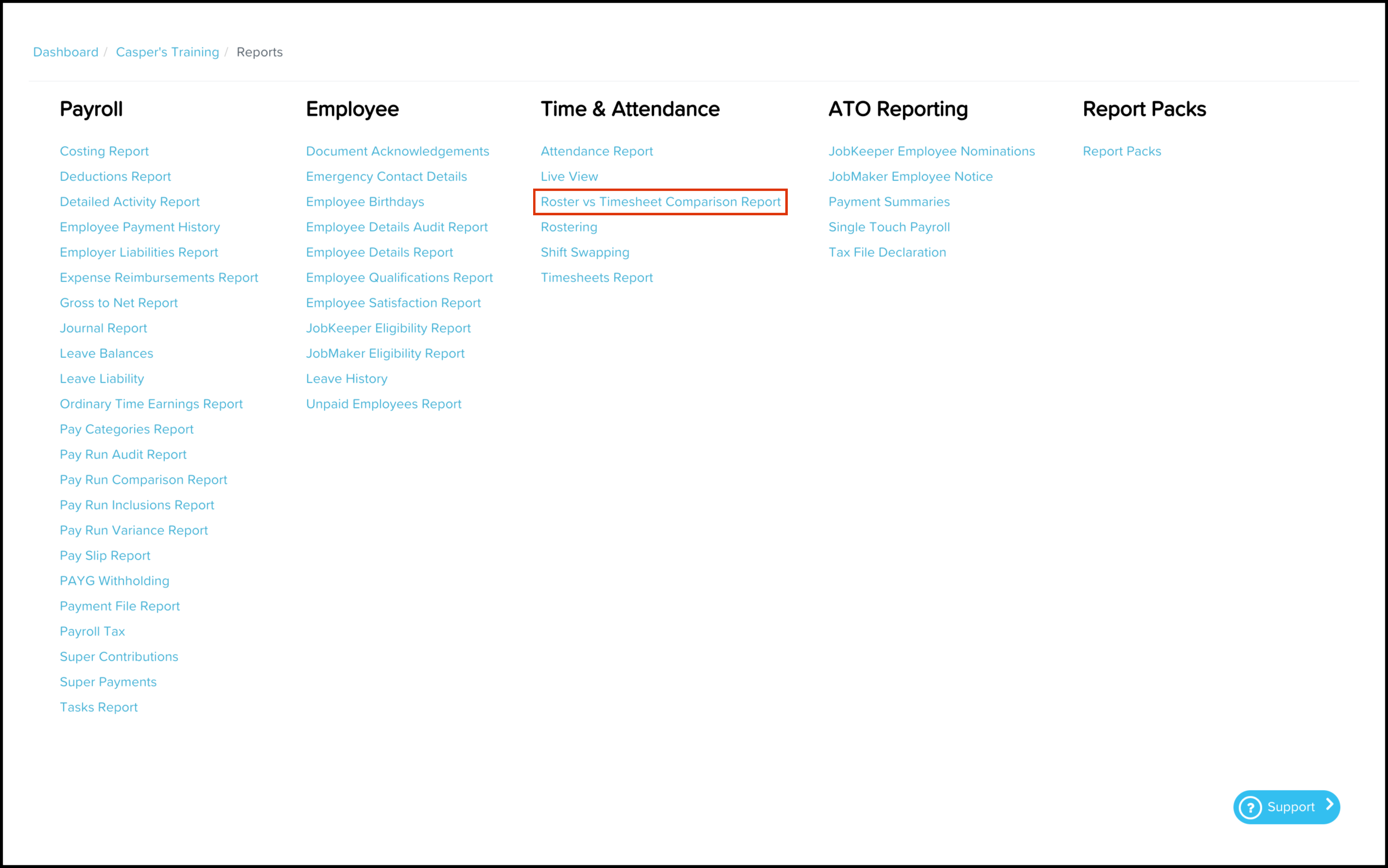
Task: View PAYG Withholding report
Action: 114,581
